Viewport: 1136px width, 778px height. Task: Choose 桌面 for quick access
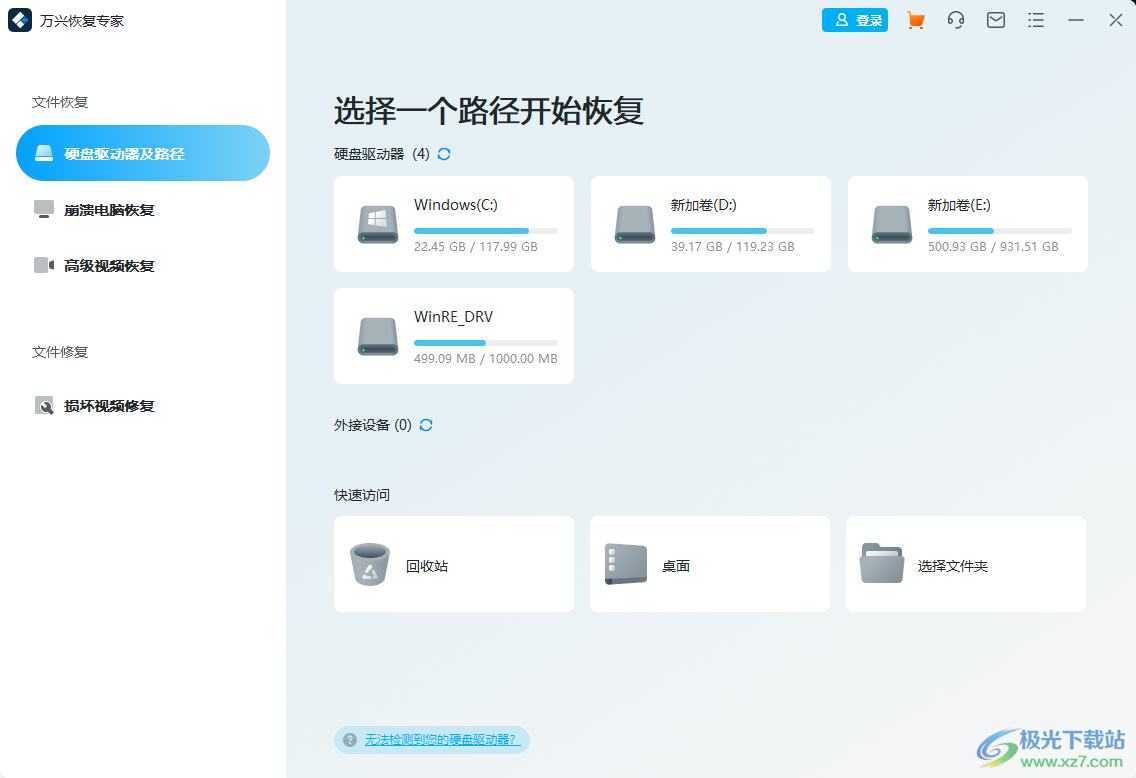pyautogui.click(x=710, y=564)
